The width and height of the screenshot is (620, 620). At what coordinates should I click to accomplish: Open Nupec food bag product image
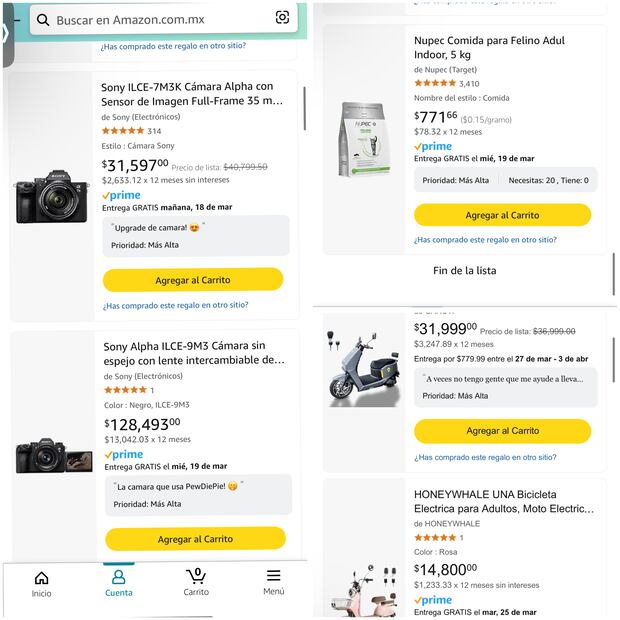[364, 139]
